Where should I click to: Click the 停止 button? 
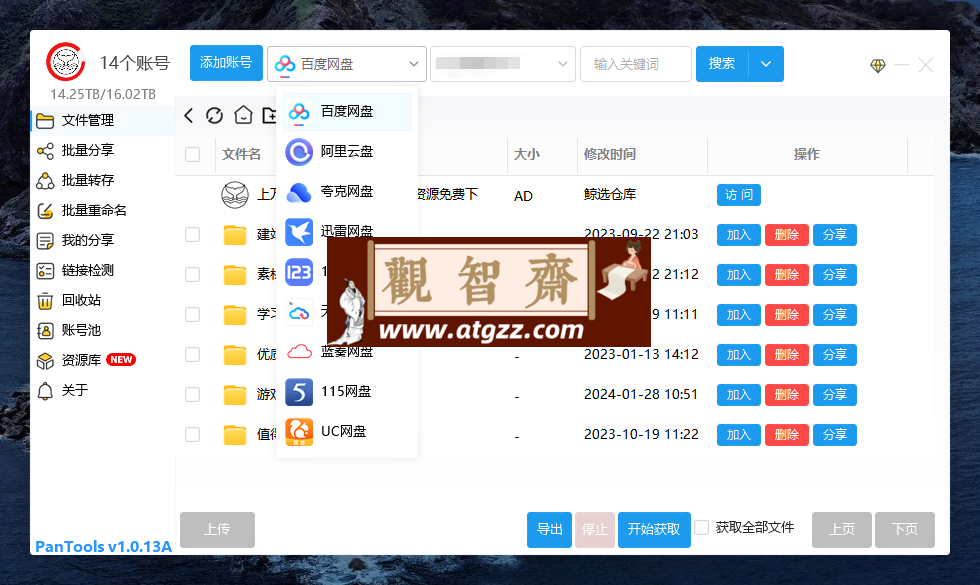[595, 530]
